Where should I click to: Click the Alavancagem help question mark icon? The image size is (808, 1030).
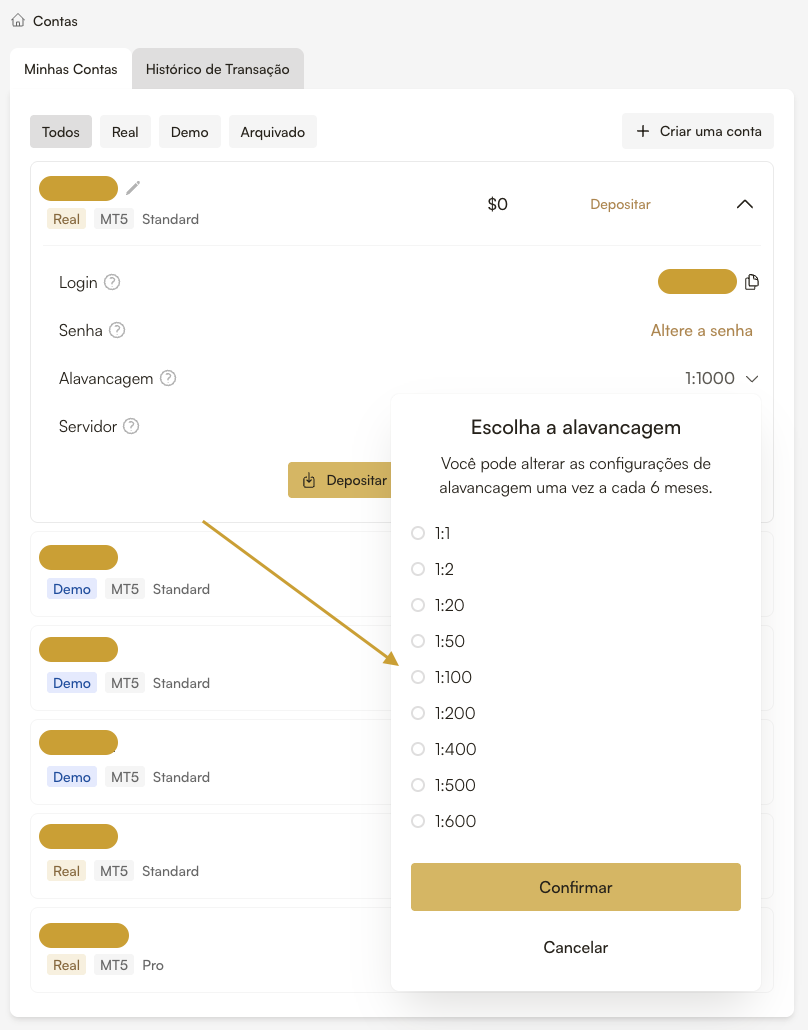coord(168,378)
